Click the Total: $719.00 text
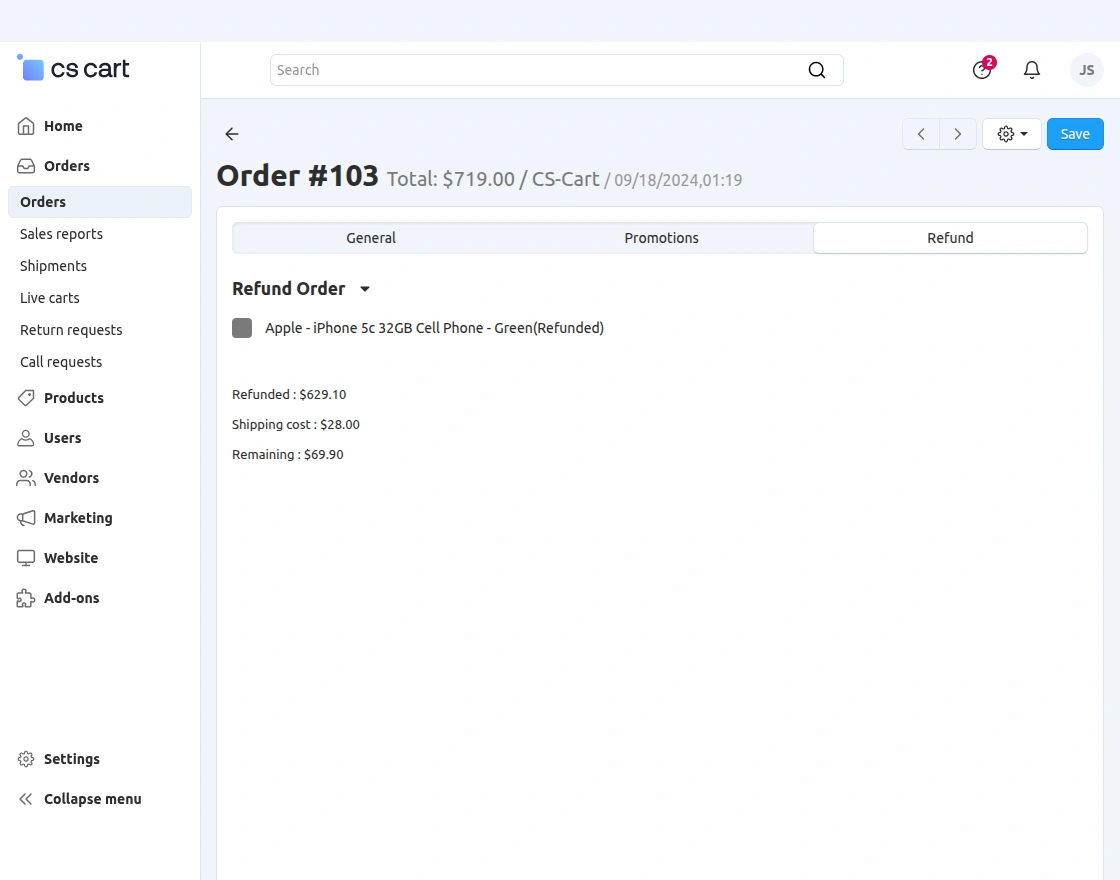The image size is (1120, 880). (x=451, y=179)
